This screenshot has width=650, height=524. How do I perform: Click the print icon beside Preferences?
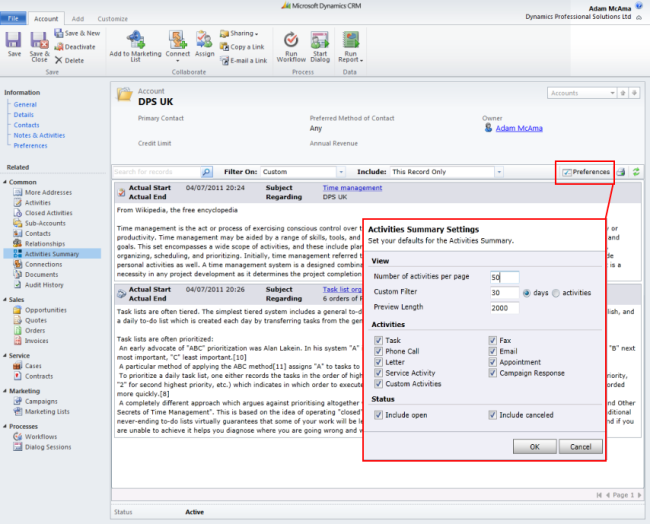point(621,172)
